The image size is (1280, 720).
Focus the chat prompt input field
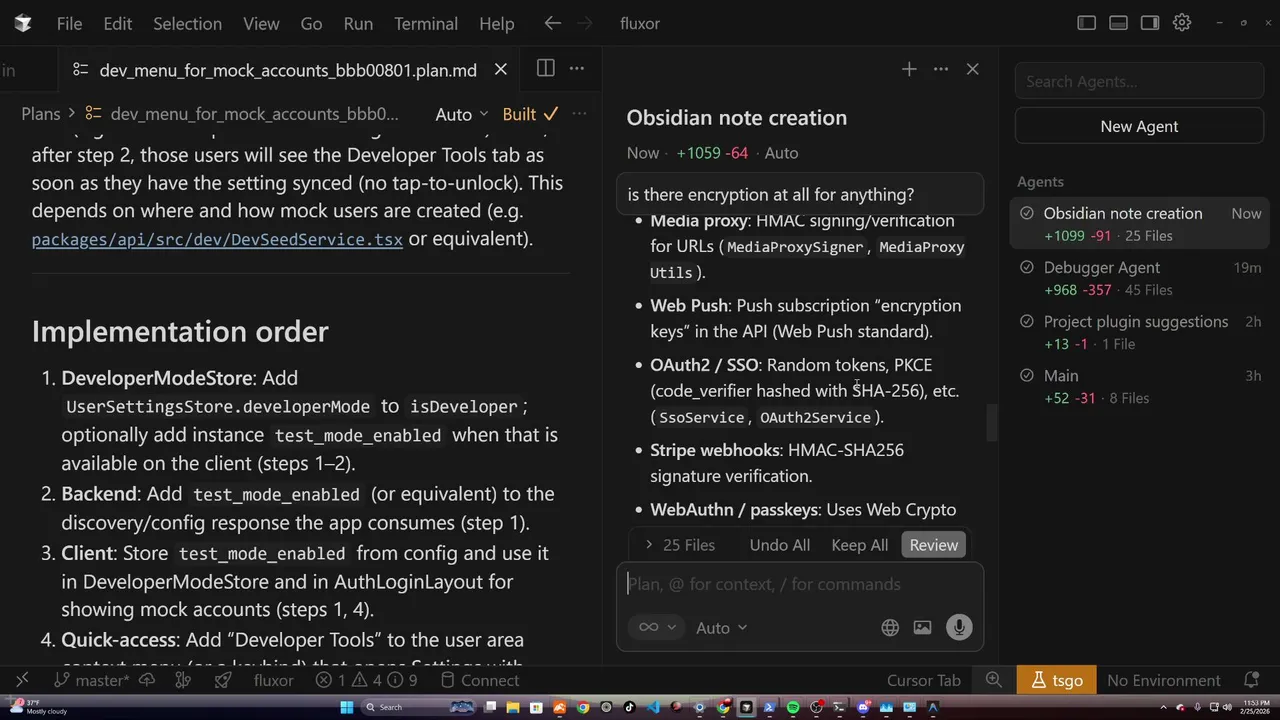click(x=800, y=584)
